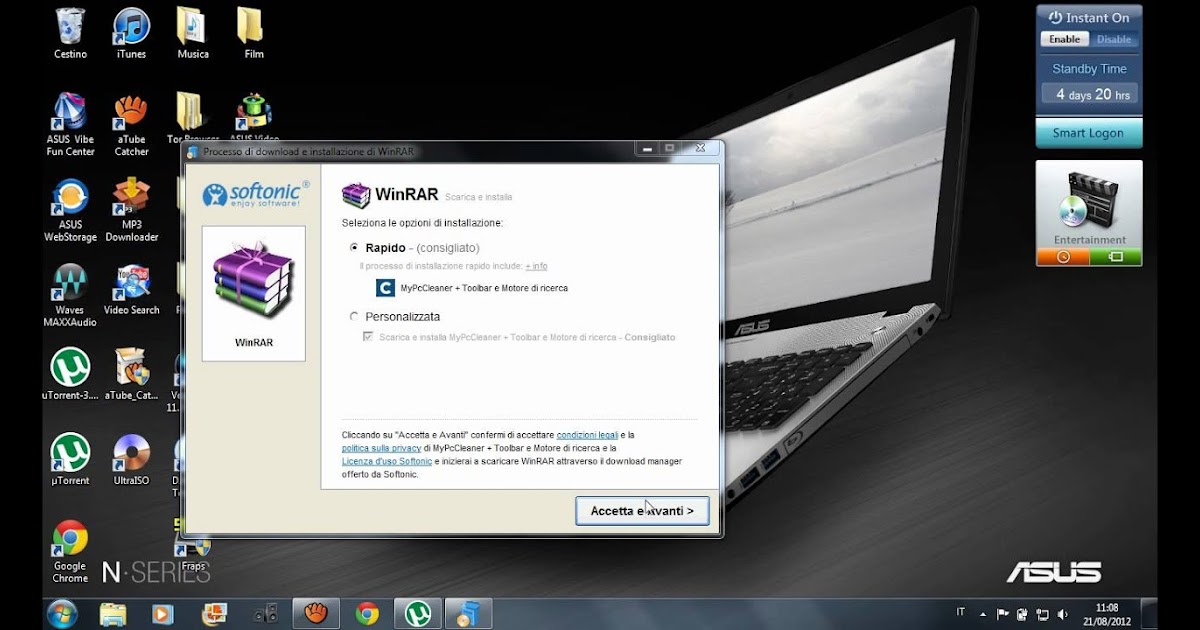
Task: Open the Action Center flag tray icon
Action: point(1003,613)
